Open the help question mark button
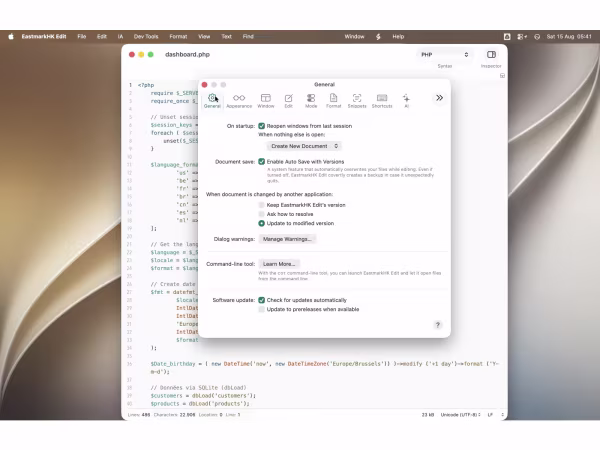Screen dimensions: 600x450 (438, 325)
